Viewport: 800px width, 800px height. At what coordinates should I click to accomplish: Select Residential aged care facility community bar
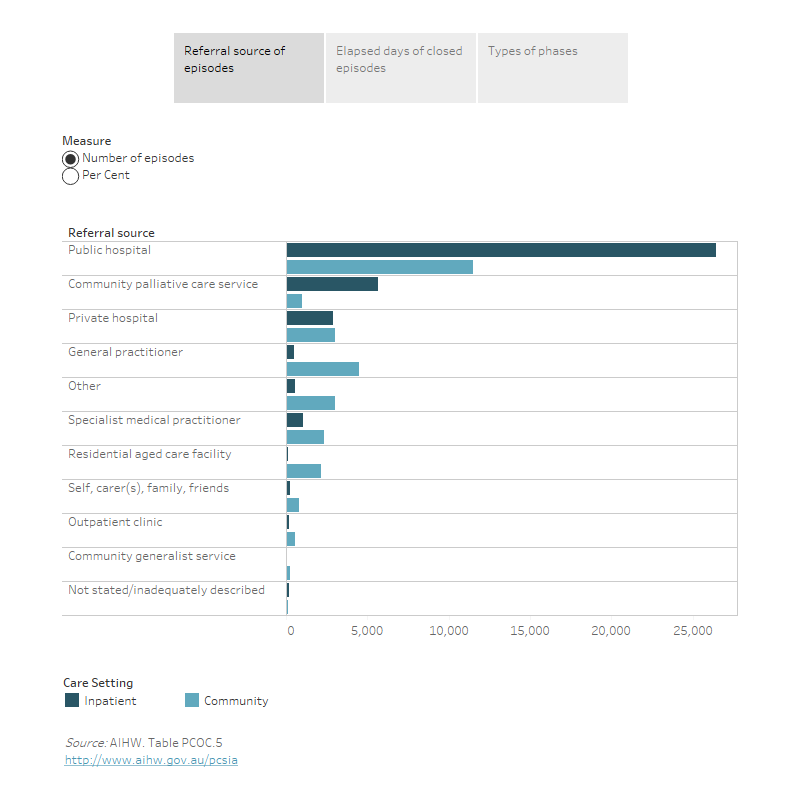click(303, 471)
